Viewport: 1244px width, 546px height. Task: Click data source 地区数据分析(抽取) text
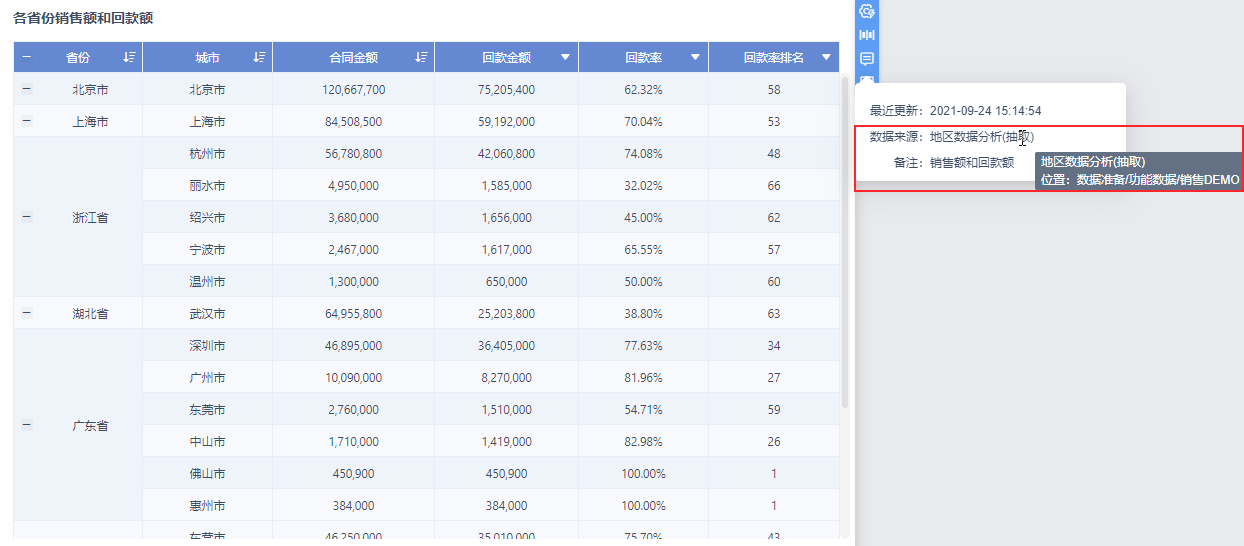click(x=981, y=137)
